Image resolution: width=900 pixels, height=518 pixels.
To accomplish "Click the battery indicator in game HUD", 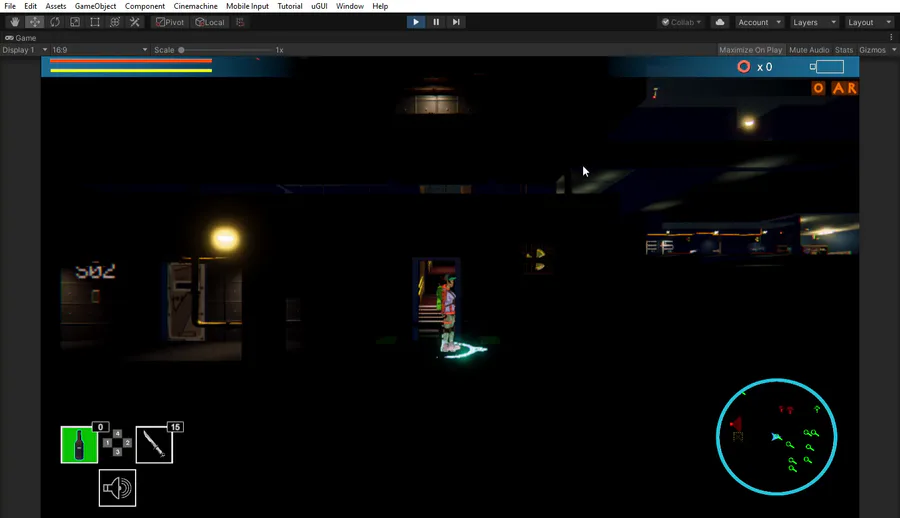I will 827,67.
